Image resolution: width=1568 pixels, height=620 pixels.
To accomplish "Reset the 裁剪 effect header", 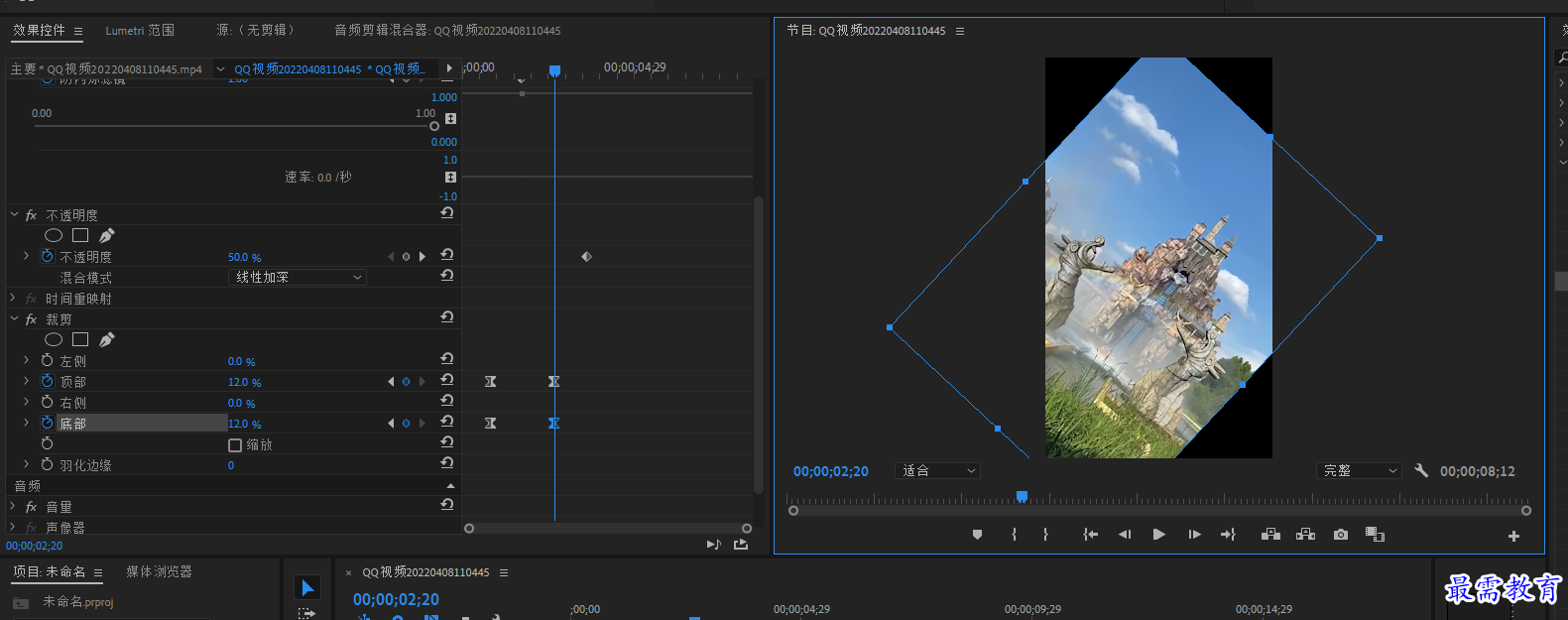I will point(447,317).
